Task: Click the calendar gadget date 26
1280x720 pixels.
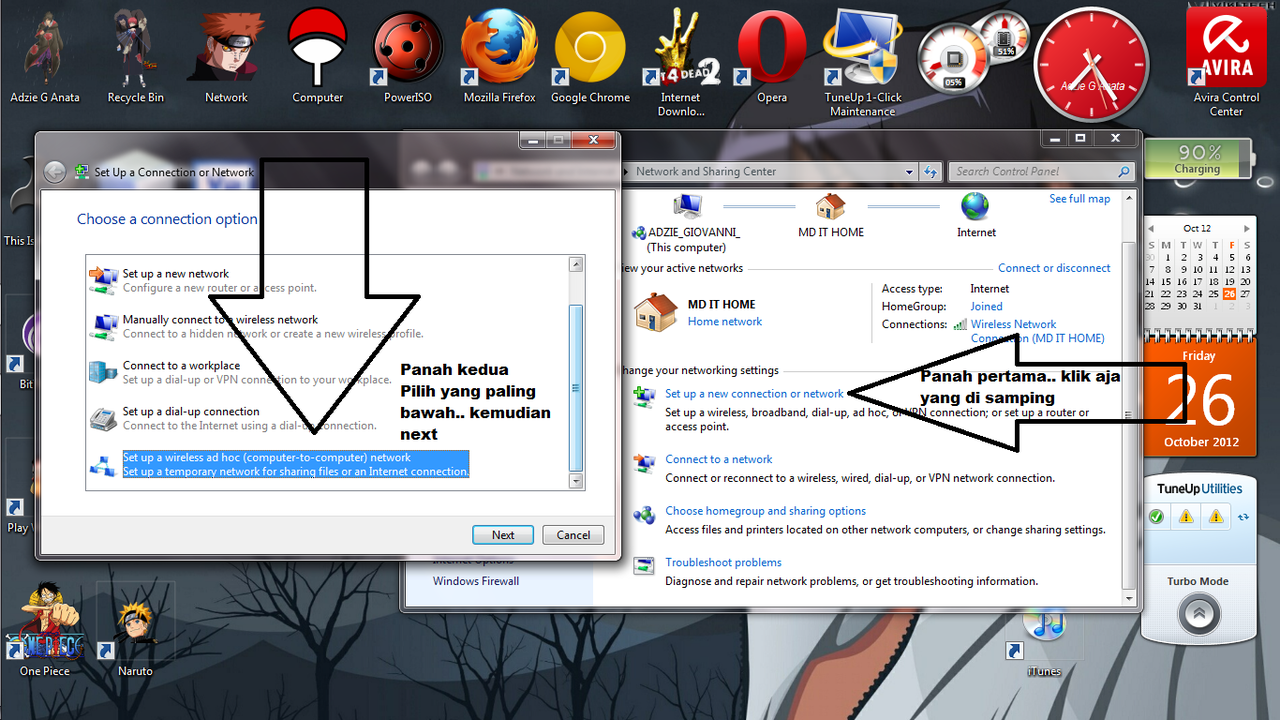Action: click(x=1229, y=294)
